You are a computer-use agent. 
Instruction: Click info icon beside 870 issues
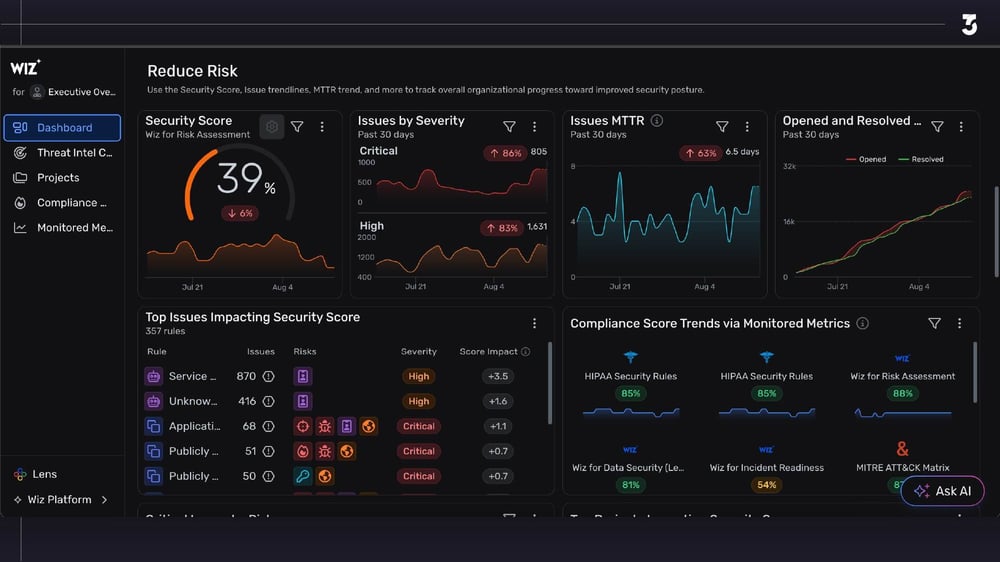point(268,376)
